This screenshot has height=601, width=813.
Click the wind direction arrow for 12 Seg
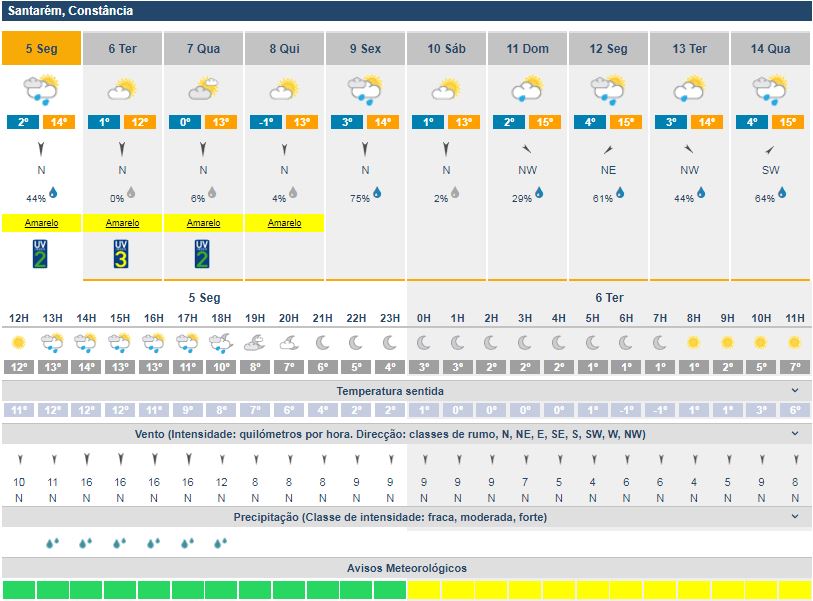(608, 149)
